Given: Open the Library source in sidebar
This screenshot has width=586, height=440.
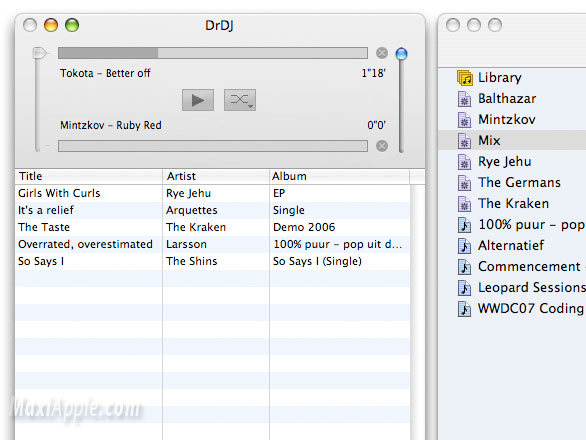Looking at the screenshot, I should pyautogui.click(x=500, y=77).
